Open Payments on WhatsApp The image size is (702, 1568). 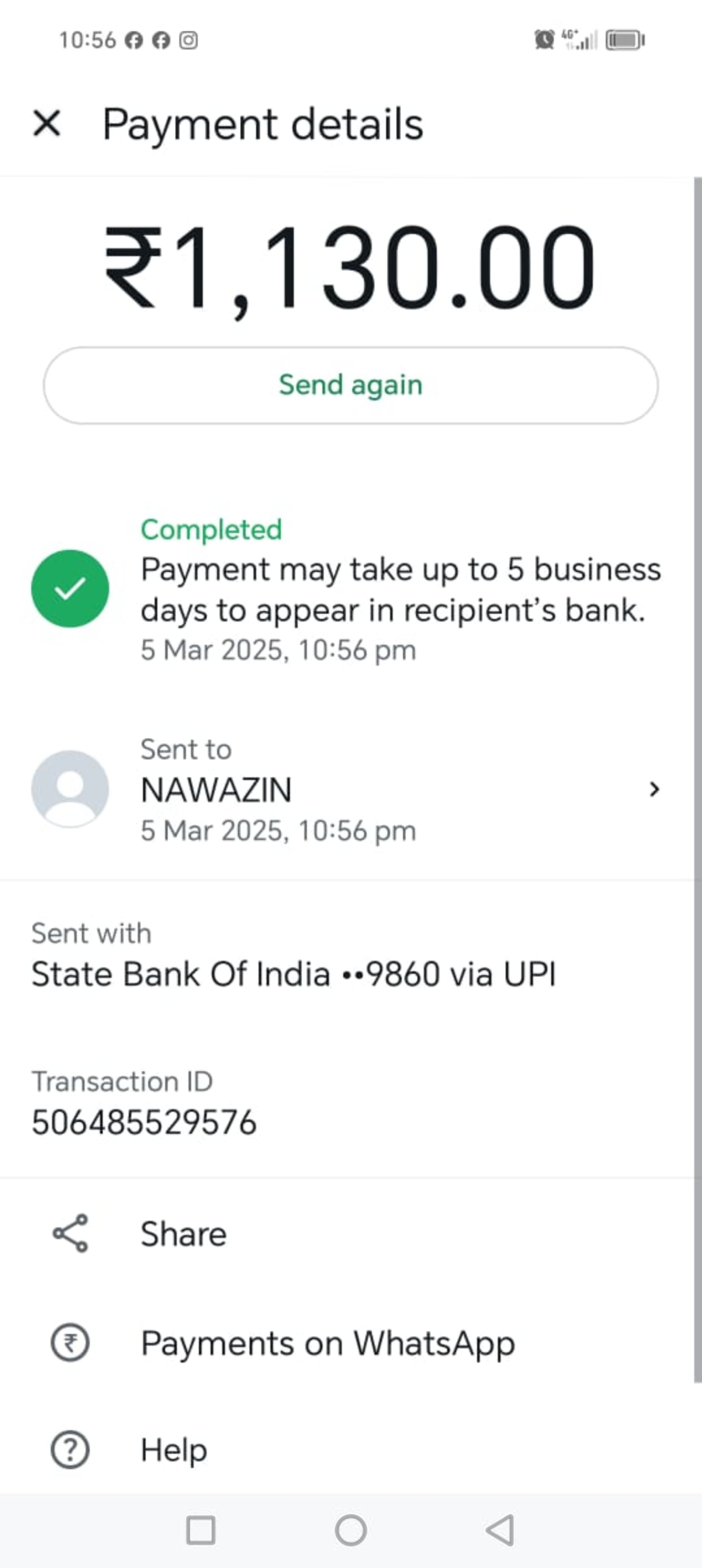(328, 1343)
